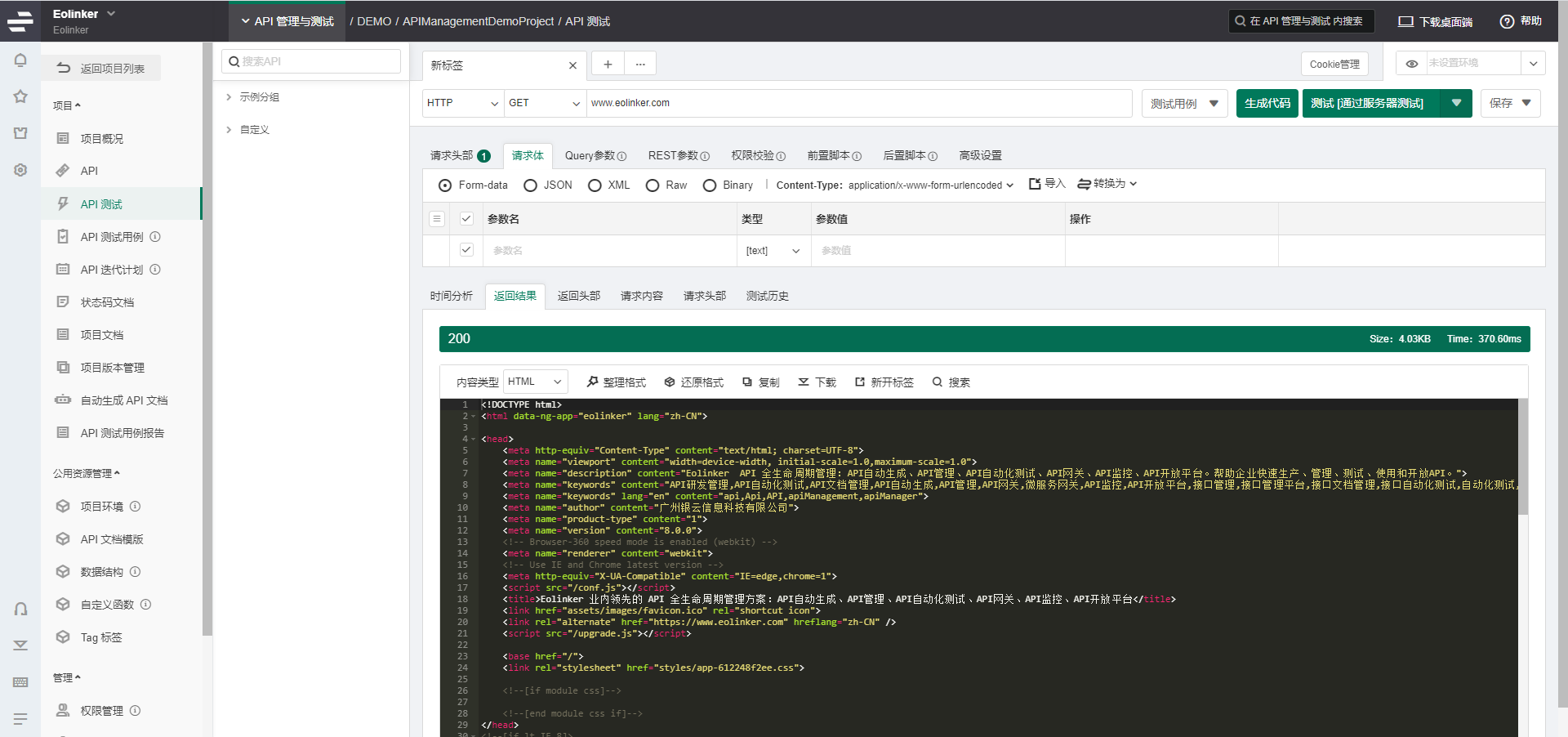
Task: Click the 还原格式 restore format icon
Action: [670, 382]
